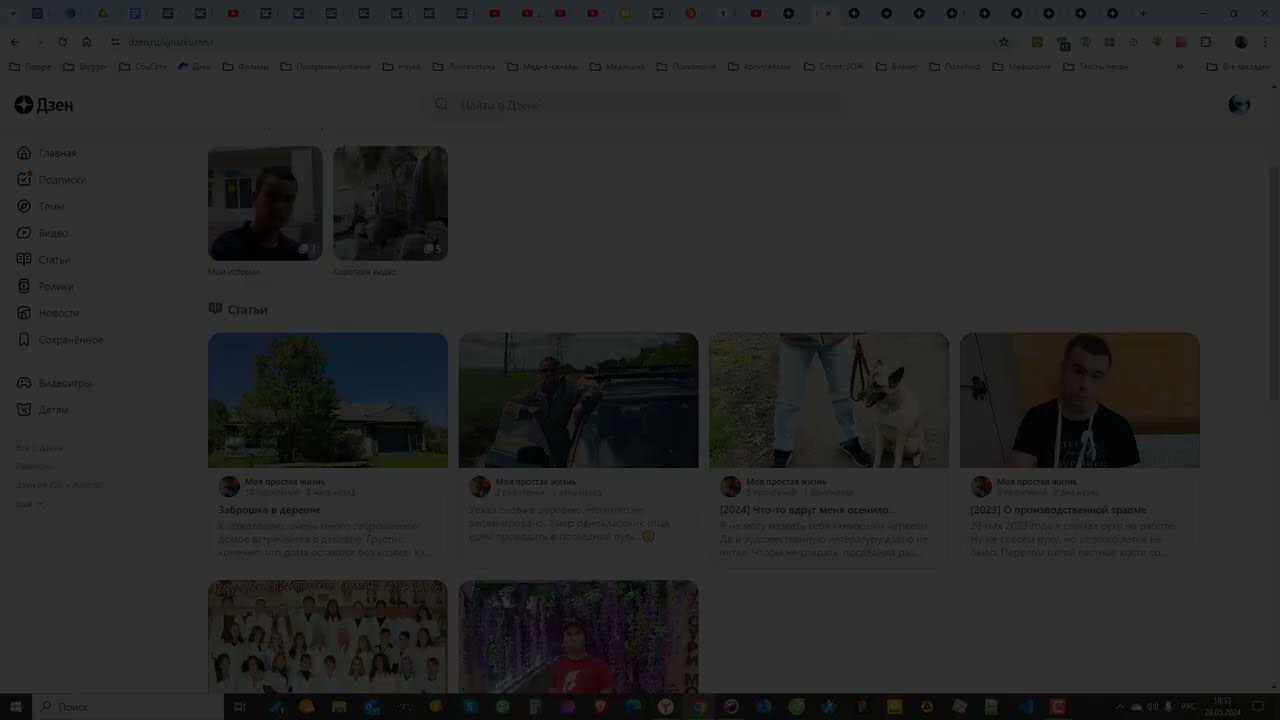Open the Видео sidebar icon
This screenshot has width=1280, height=720.
click(x=24, y=233)
